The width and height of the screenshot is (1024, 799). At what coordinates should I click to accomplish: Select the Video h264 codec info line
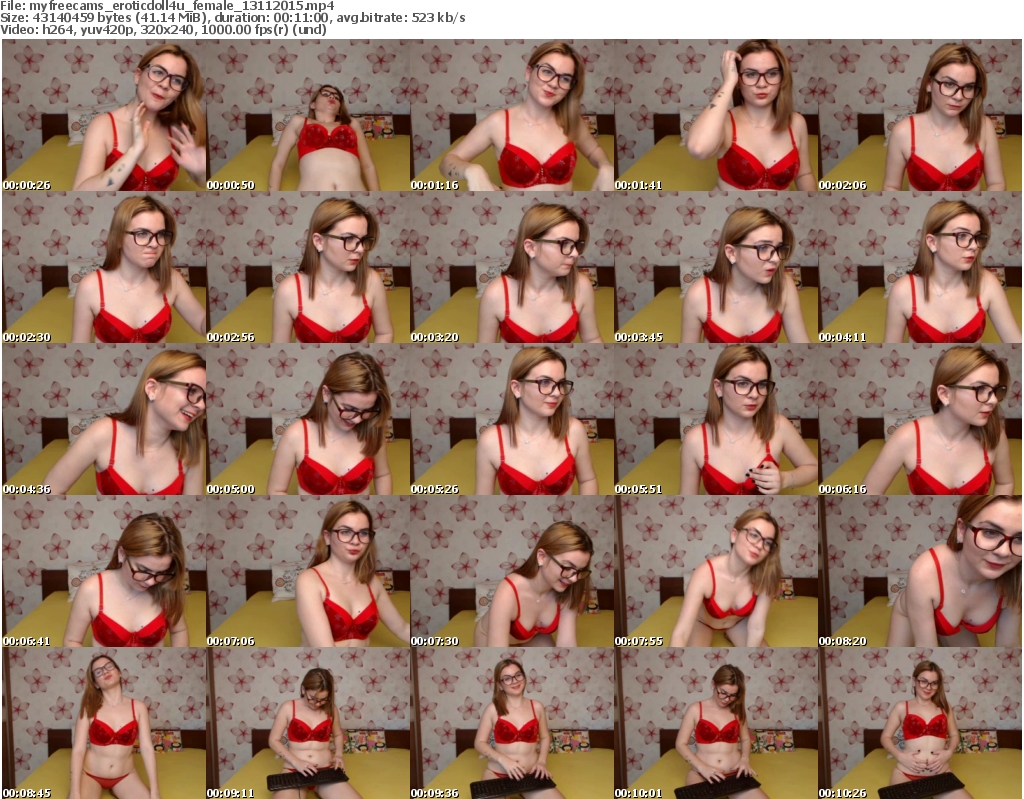(x=163, y=29)
